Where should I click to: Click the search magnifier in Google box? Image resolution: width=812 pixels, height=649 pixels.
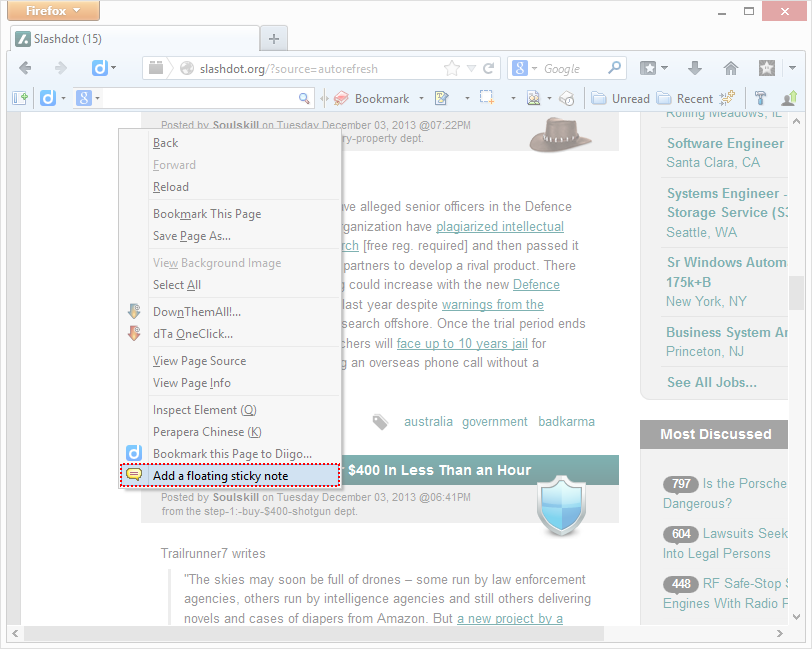coord(614,68)
